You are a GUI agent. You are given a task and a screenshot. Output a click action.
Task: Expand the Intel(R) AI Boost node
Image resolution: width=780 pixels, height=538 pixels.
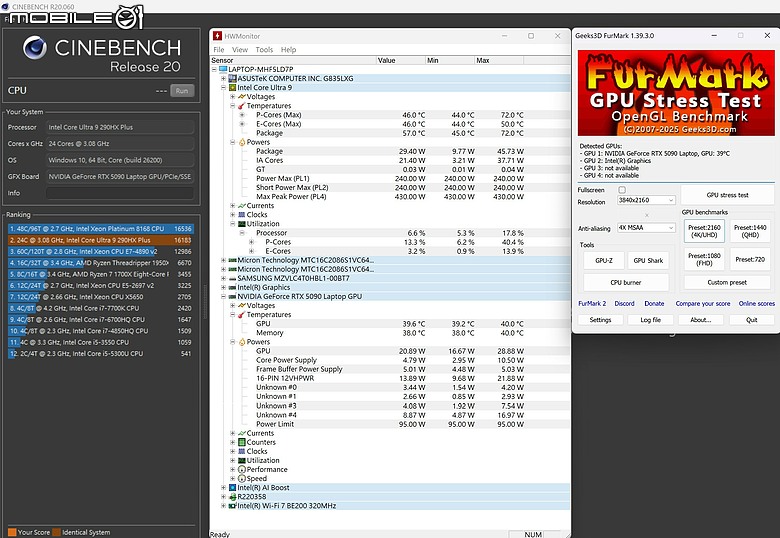coord(223,488)
